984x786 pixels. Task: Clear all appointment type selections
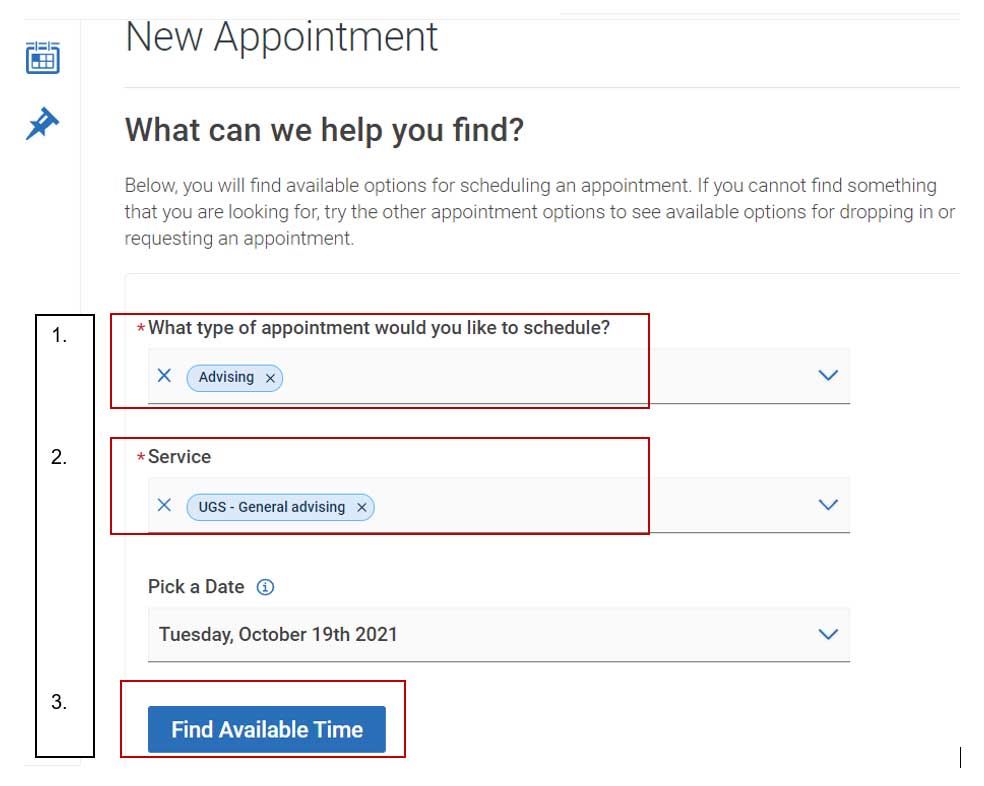pos(164,375)
